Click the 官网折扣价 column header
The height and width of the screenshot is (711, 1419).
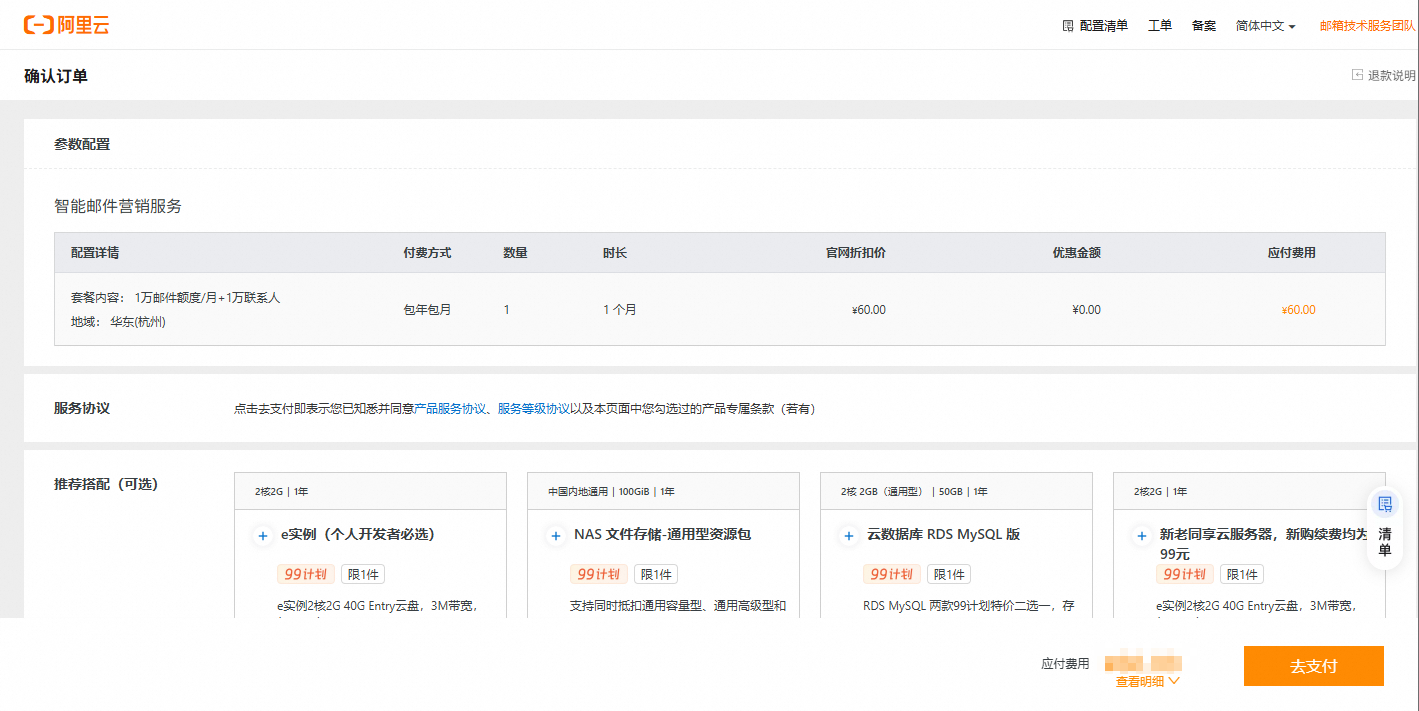pyautogui.click(x=855, y=253)
